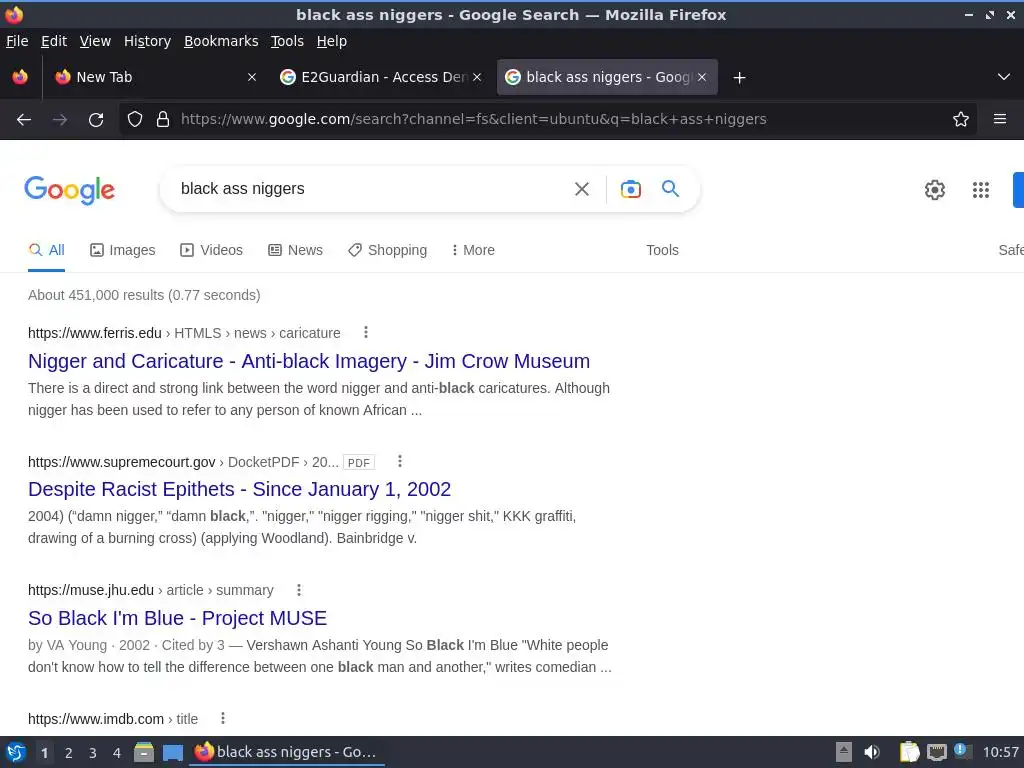Image resolution: width=1024 pixels, height=768 pixels.
Task: Select the All results tab
Action: coord(46,250)
